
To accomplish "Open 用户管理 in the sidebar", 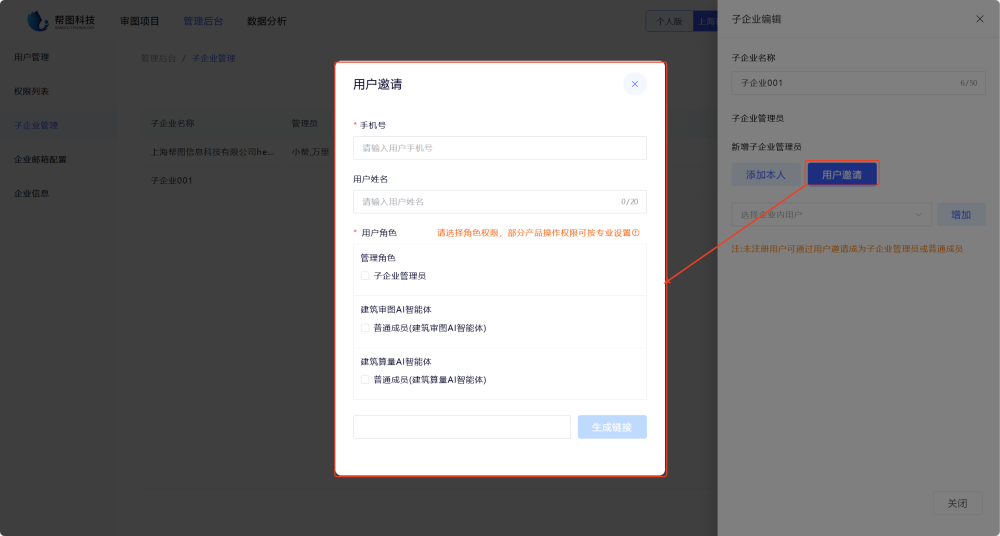I will [x=32, y=57].
